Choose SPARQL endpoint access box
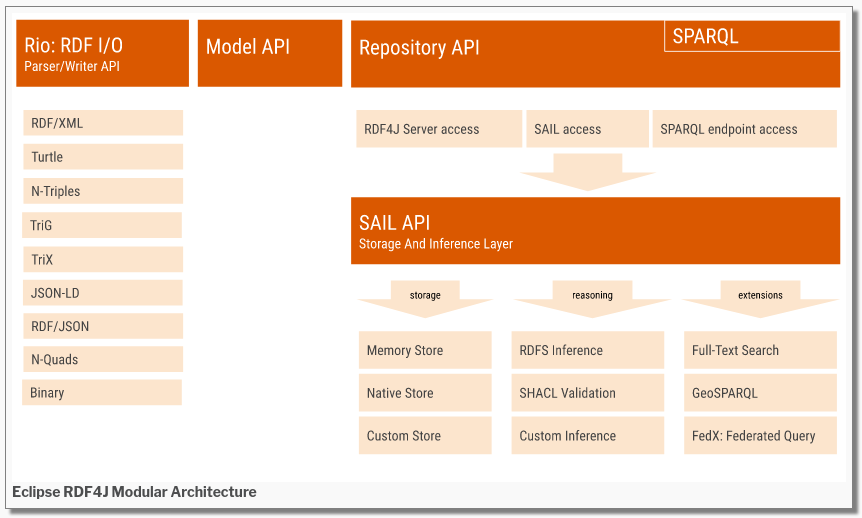This screenshot has width=862, height=518. pos(745,129)
